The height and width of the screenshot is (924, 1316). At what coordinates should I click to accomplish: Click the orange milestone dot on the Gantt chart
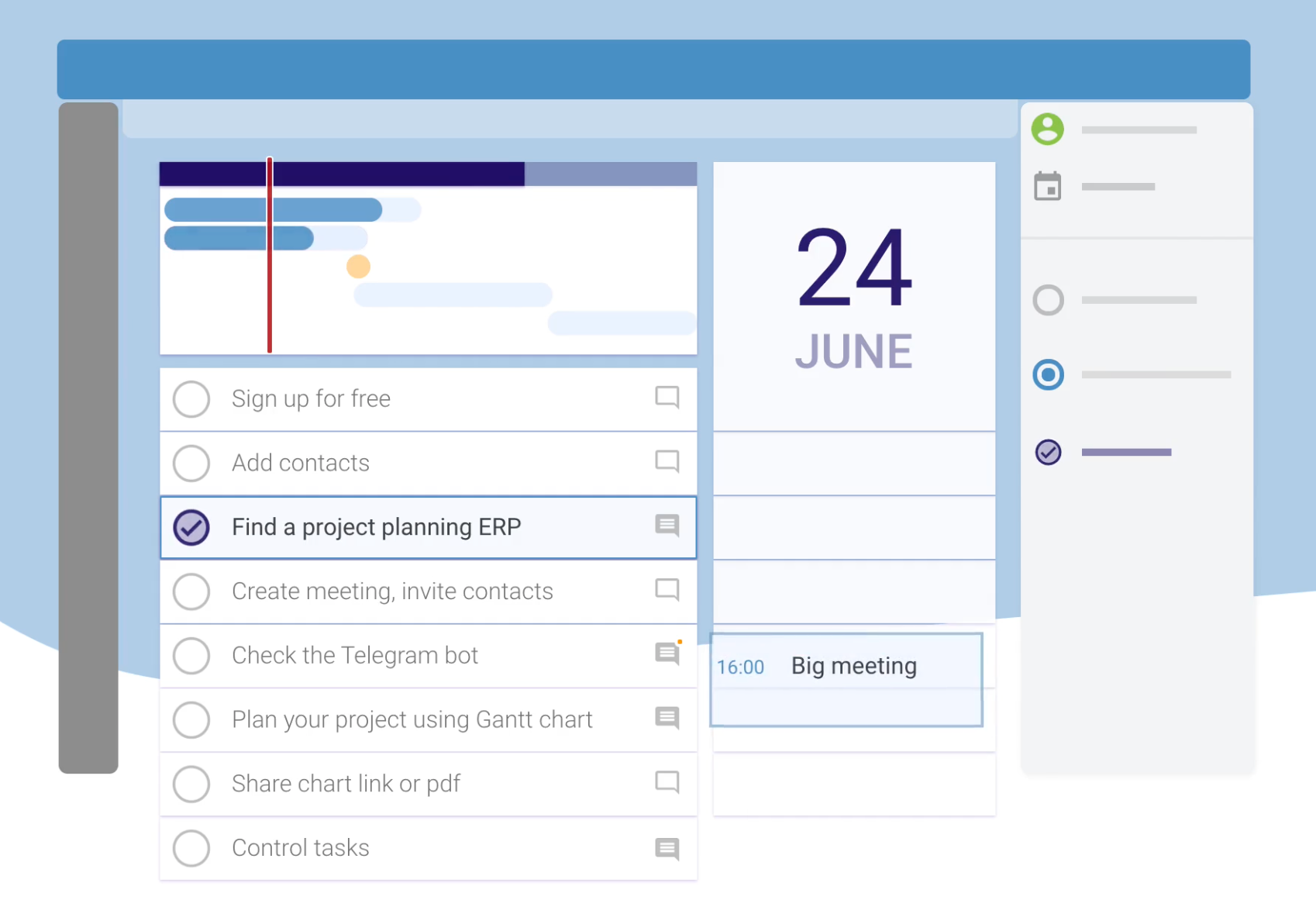point(357,267)
